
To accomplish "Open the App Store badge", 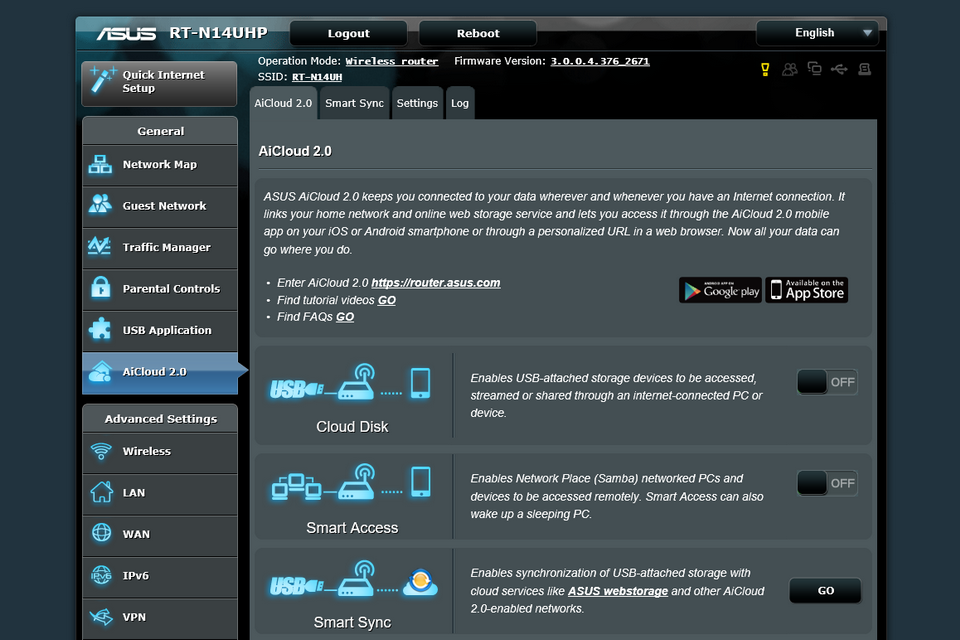I will 807,290.
